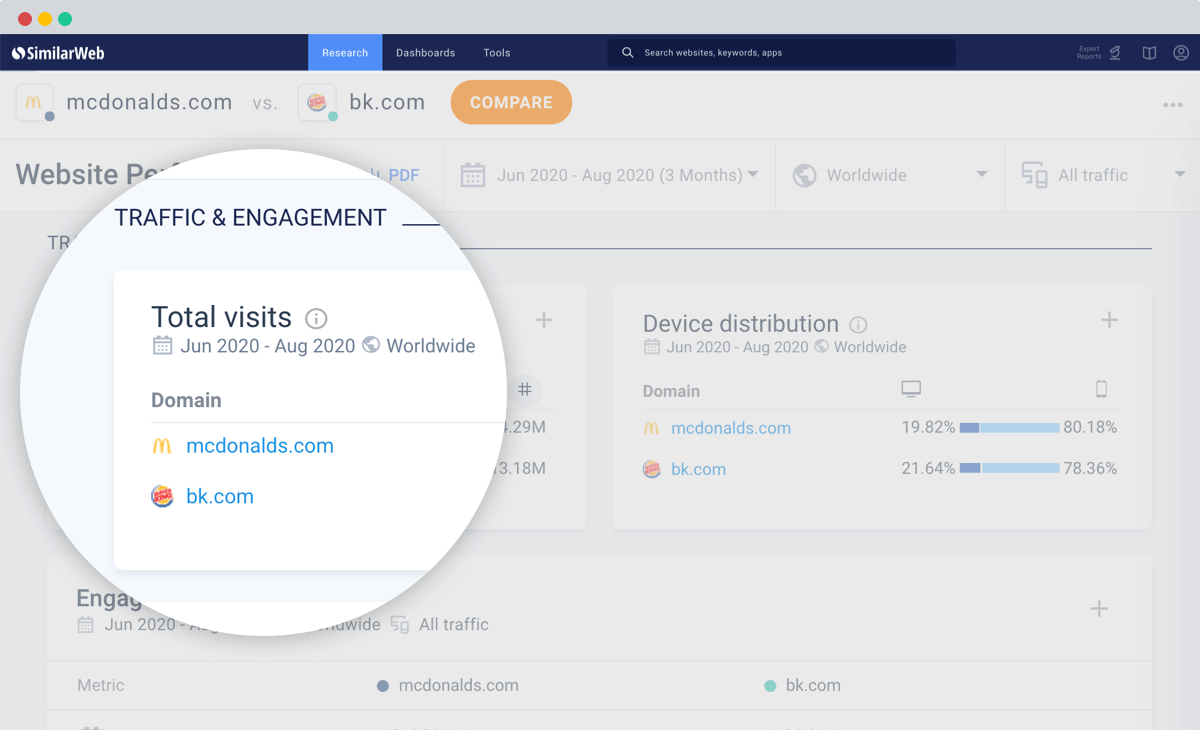The image size is (1200, 730).
Task: Click the Domain header in Total visits
Action: 186,400
